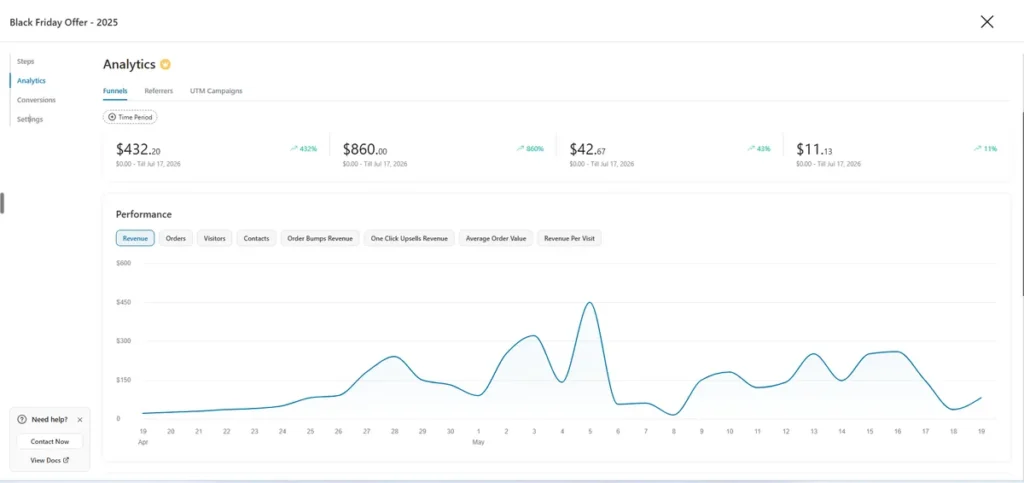Switch to the Funnels tab
The image size is (1024, 483).
point(115,91)
